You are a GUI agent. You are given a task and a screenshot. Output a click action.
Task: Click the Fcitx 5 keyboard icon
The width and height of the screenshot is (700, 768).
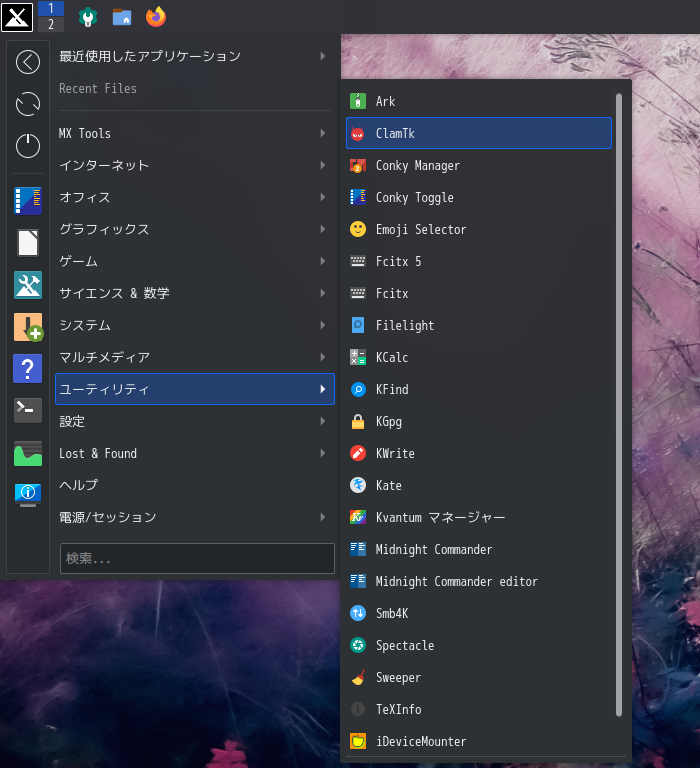tap(358, 262)
